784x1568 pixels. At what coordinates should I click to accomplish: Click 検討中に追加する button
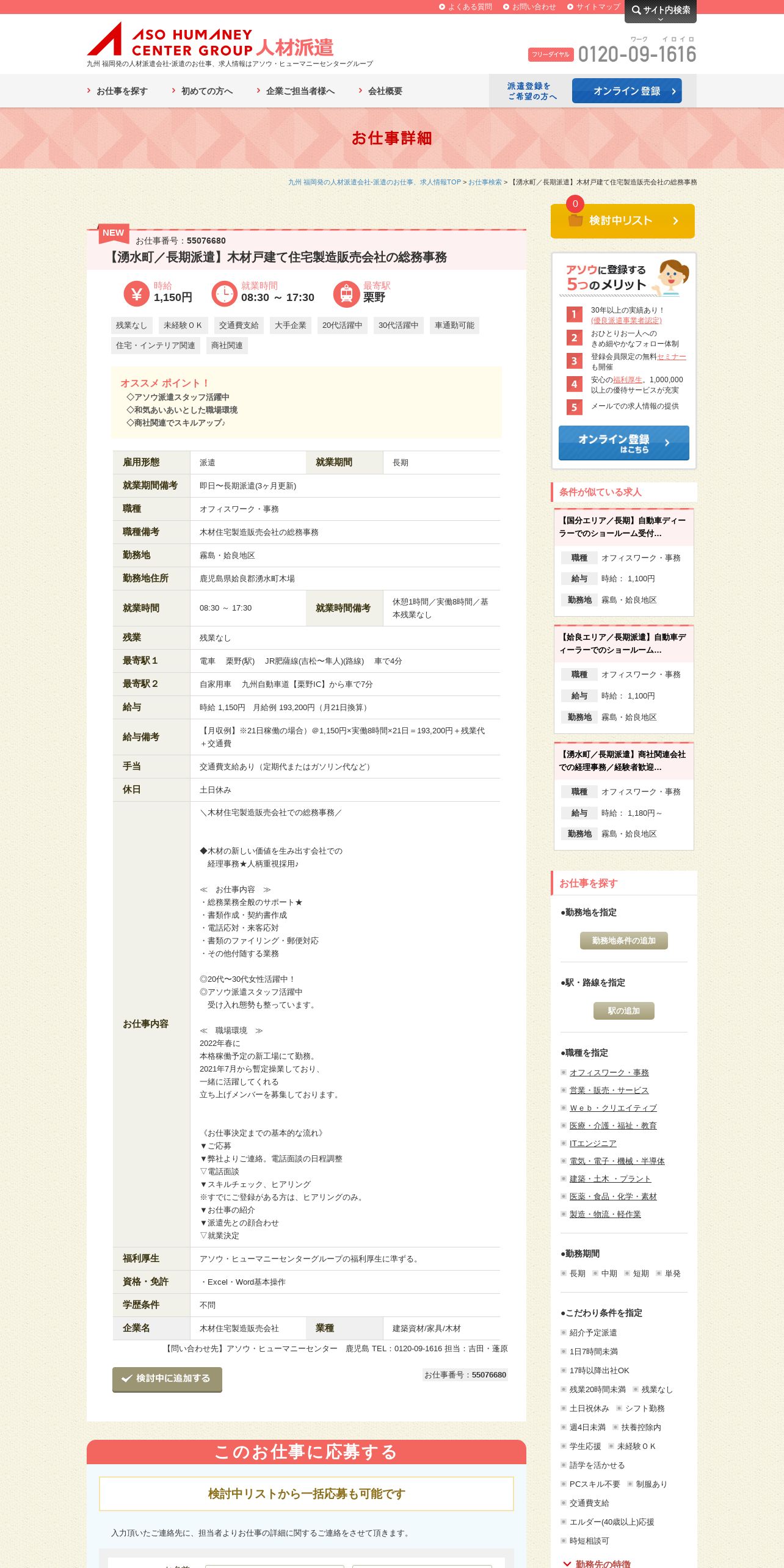[x=167, y=1379]
